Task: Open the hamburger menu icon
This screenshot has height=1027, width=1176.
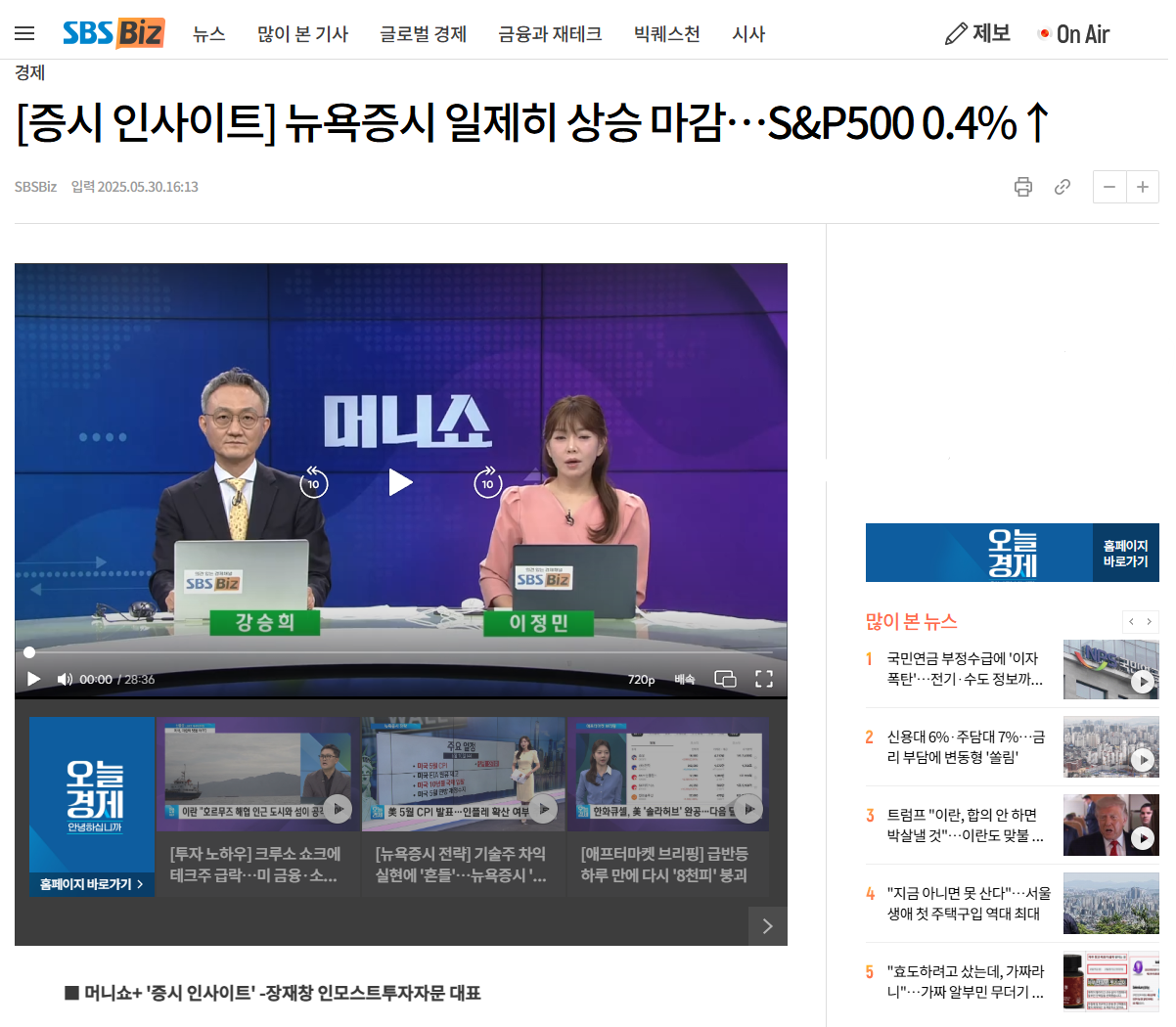Action: (x=24, y=33)
